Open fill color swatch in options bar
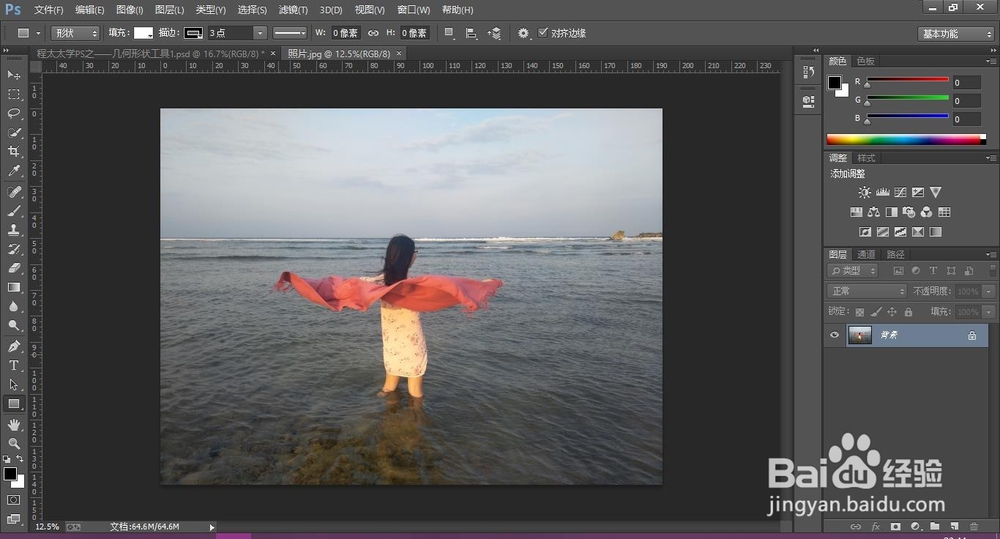Viewport: 1000px width, 539px height. coord(143,33)
